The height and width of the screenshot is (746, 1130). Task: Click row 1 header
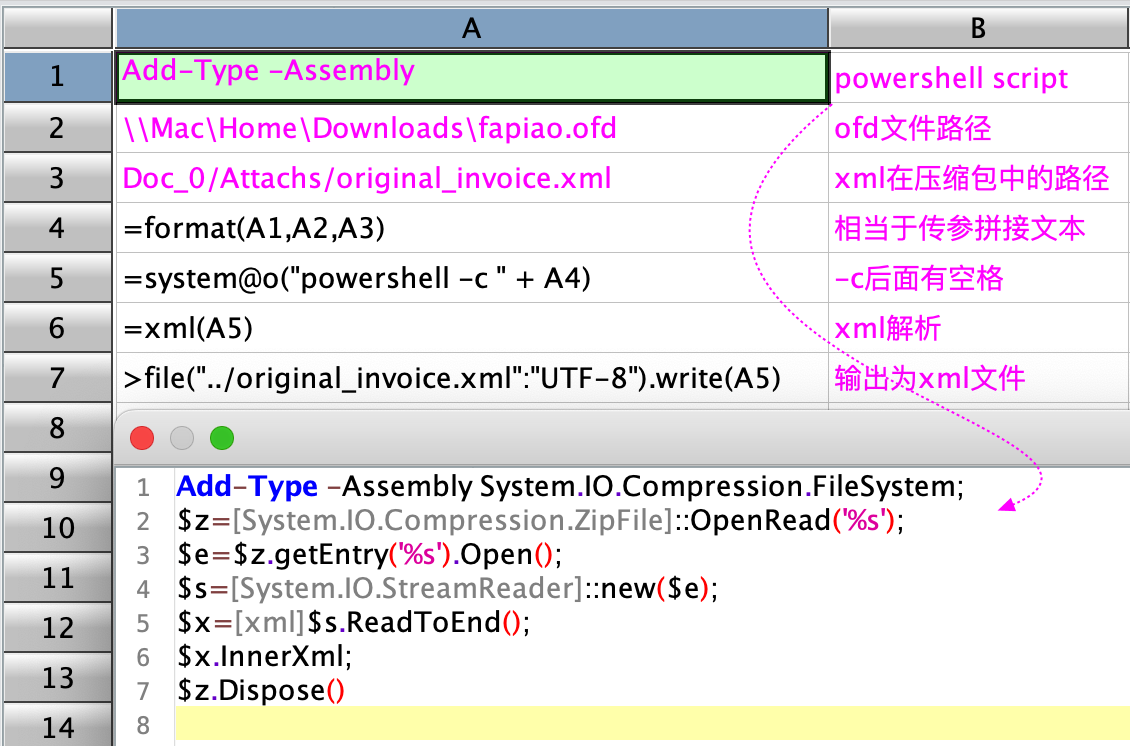(58, 76)
